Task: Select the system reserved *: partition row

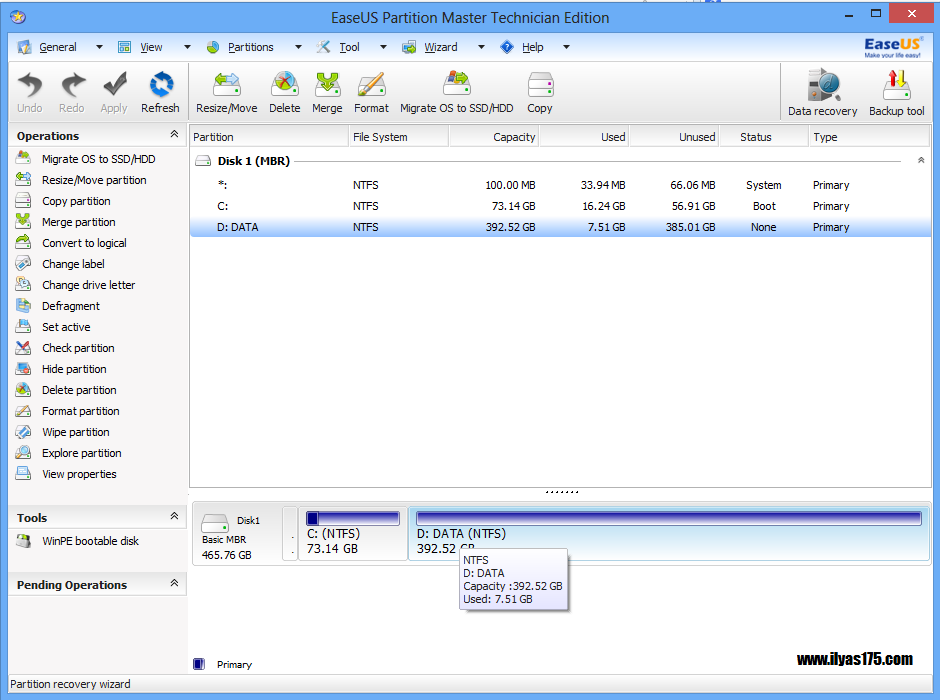Action: tap(561, 185)
